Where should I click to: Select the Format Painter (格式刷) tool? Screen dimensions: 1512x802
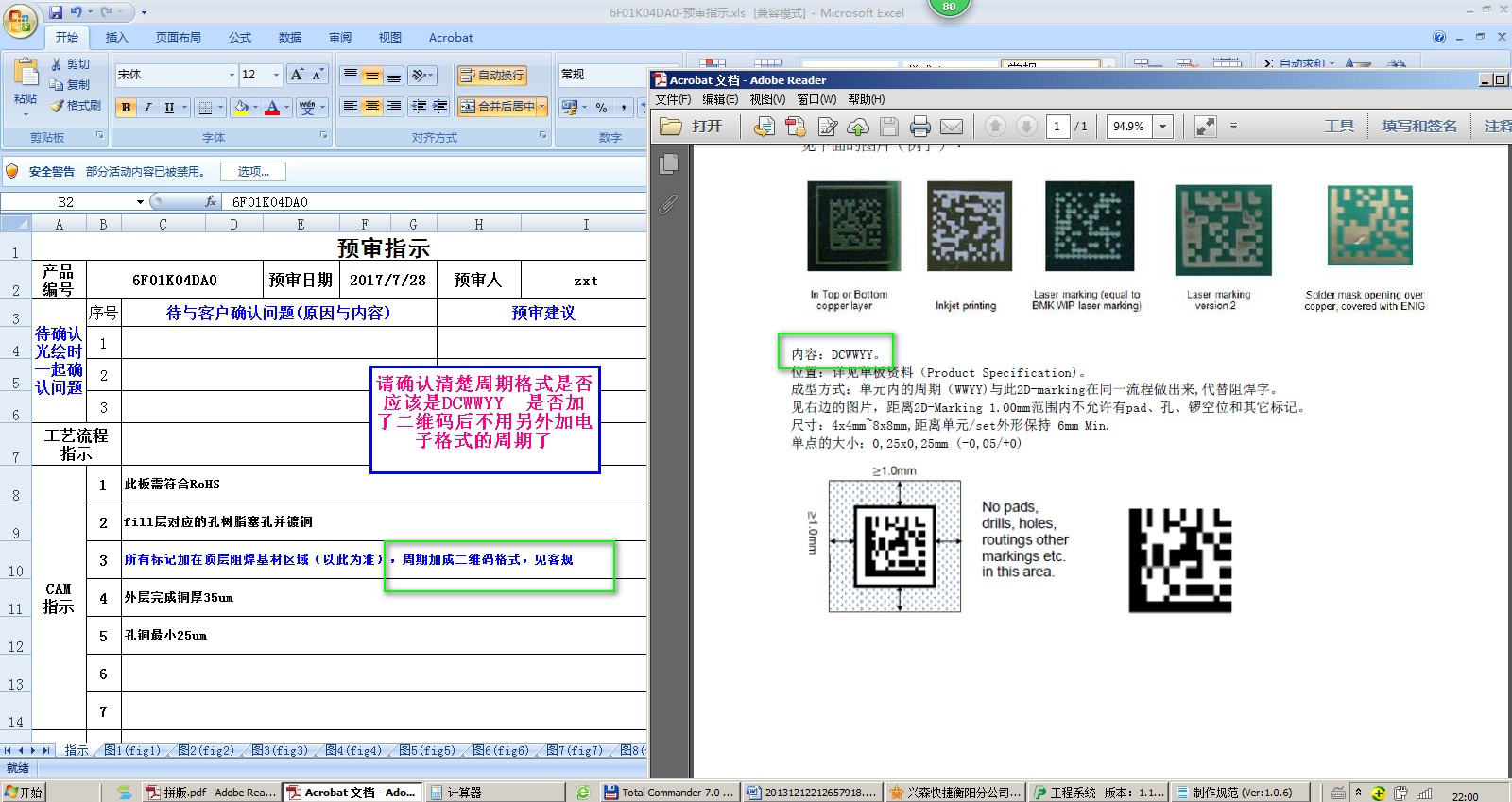77,106
